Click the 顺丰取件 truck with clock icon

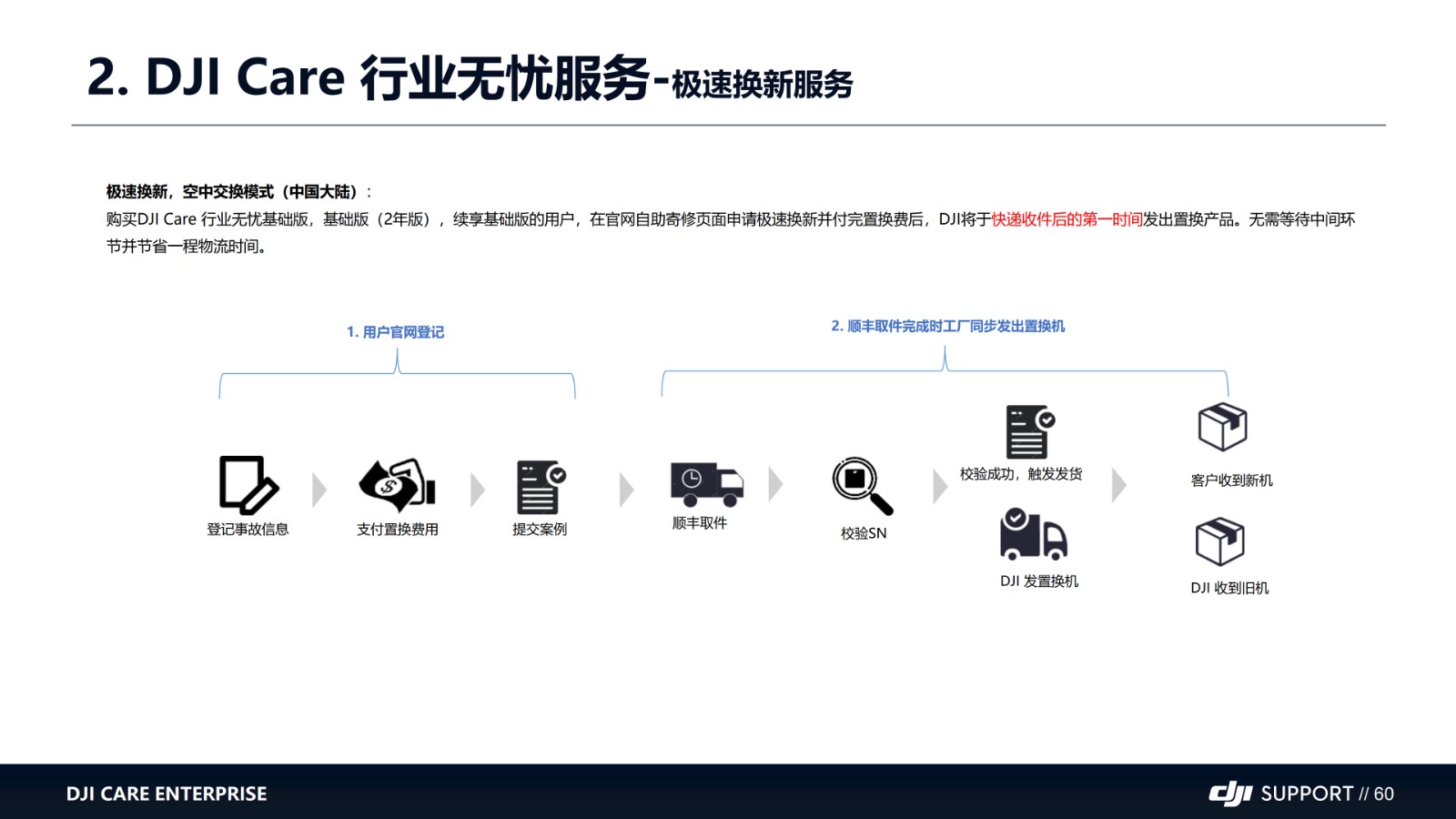[706, 484]
